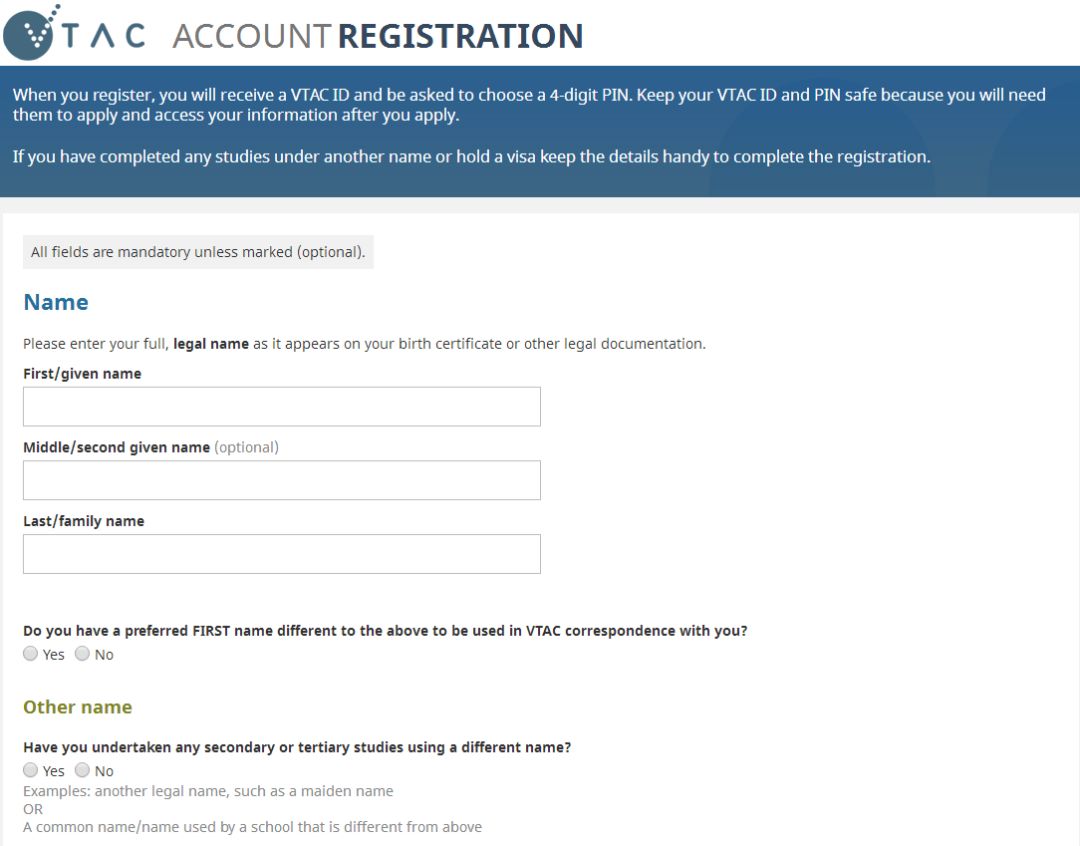The width and height of the screenshot is (1080, 846).
Task: Click the maiden name example text
Action: pyautogui.click(x=208, y=791)
